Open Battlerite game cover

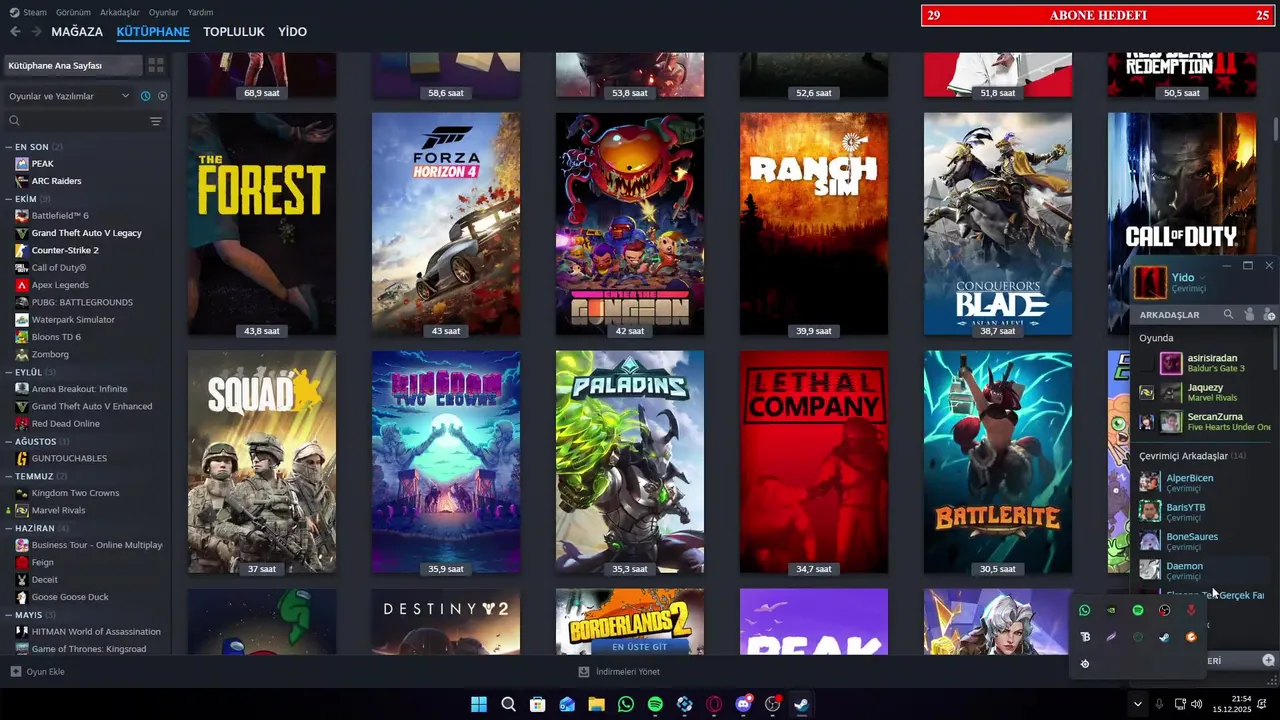998,462
